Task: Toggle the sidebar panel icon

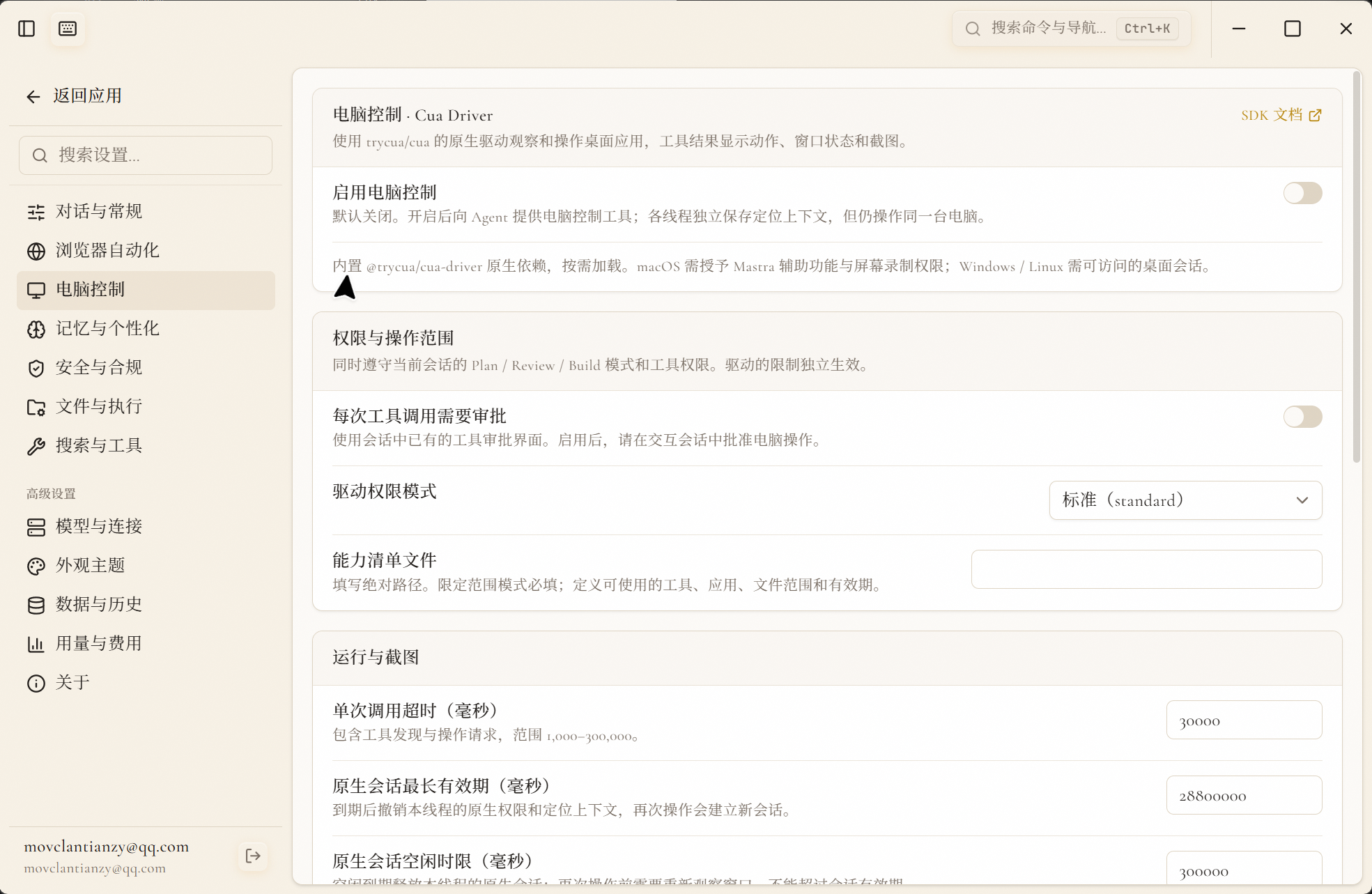Action: (26, 29)
